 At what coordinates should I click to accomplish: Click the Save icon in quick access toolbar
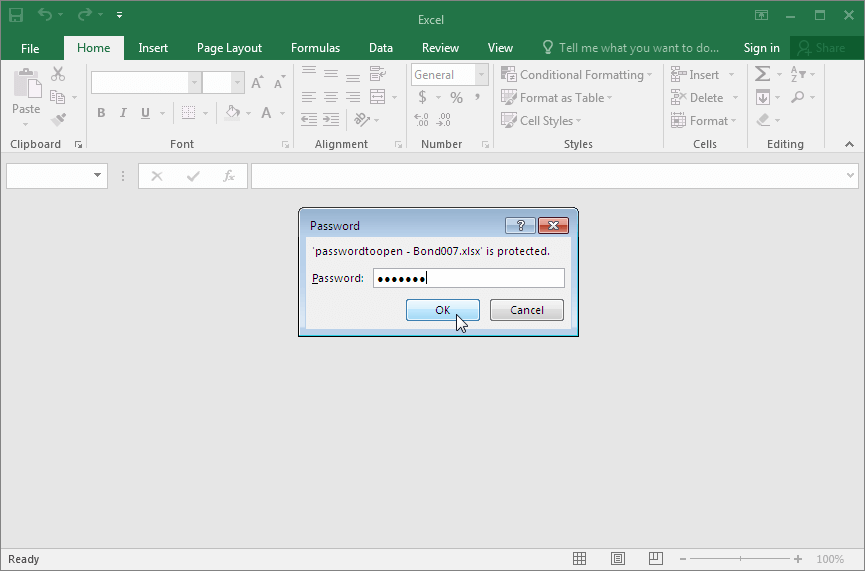click(x=16, y=15)
